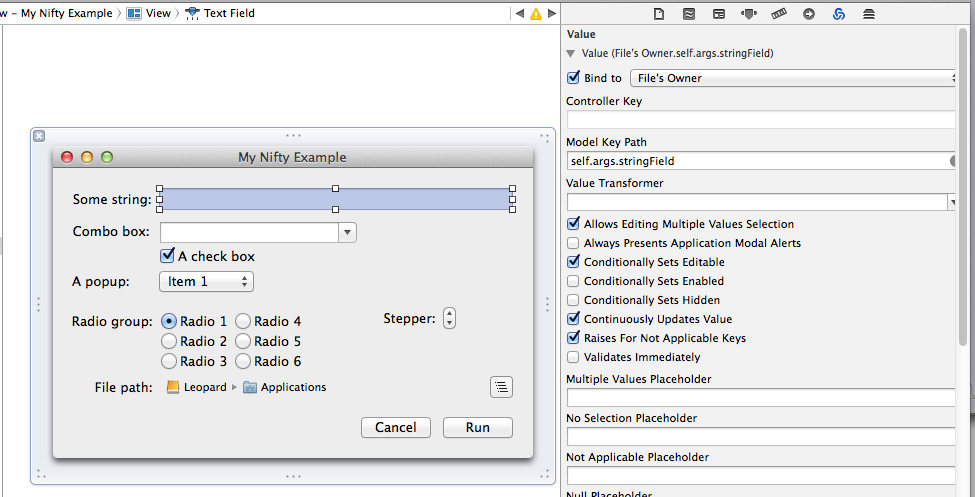Click My Nifty Example in jump bar
Image resolution: width=975 pixels, height=497 pixels.
click(x=67, y=13)
